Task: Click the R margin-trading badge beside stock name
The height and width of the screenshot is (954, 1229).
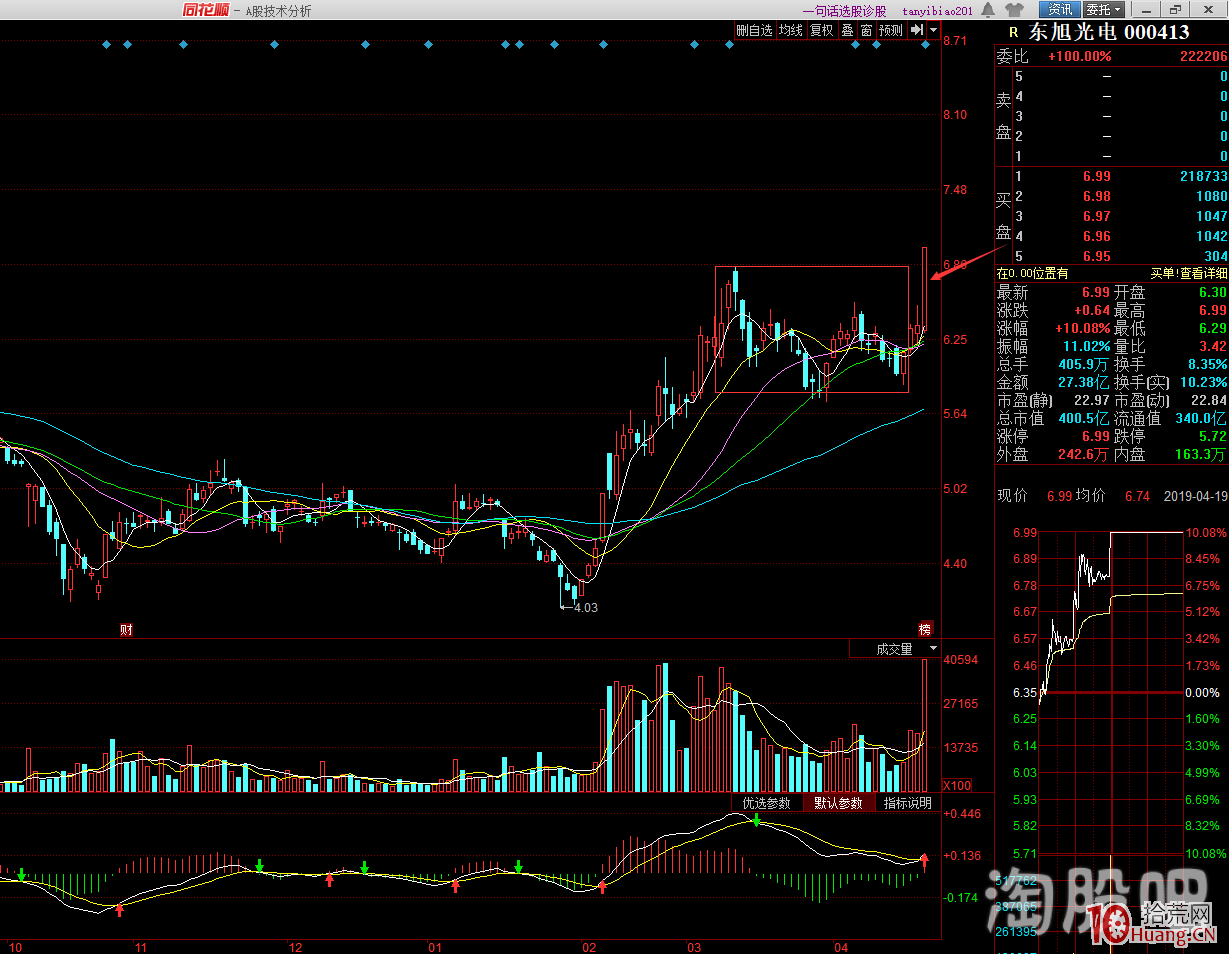Action: tap(1013, 33)
